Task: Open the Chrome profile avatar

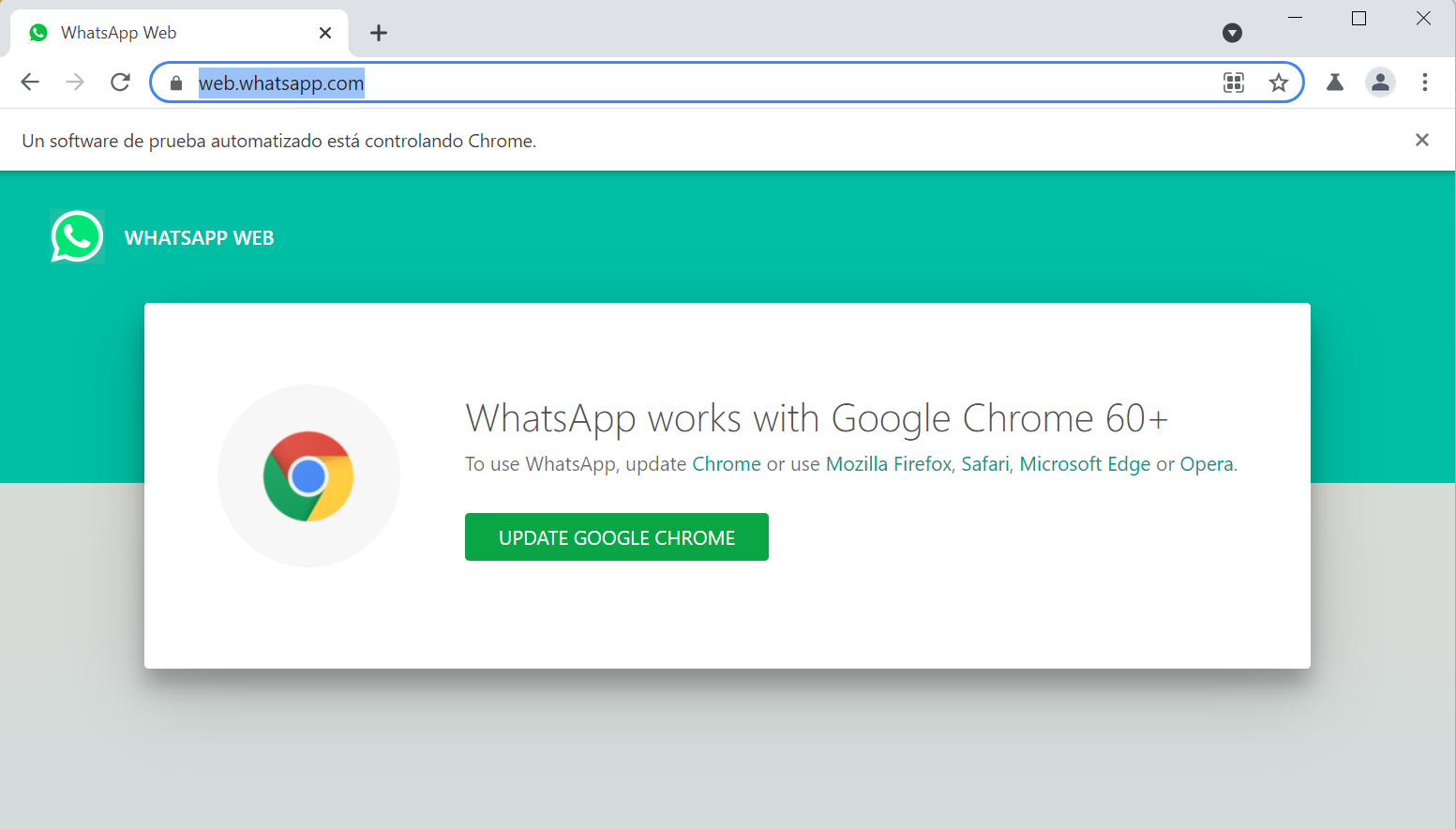Action: (1380, 83)
